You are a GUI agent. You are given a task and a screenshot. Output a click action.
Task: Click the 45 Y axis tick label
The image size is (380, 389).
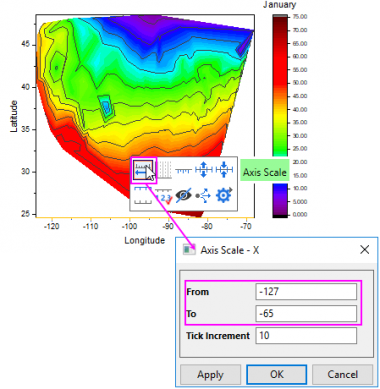pyautogui.click(x=25, y=44)
